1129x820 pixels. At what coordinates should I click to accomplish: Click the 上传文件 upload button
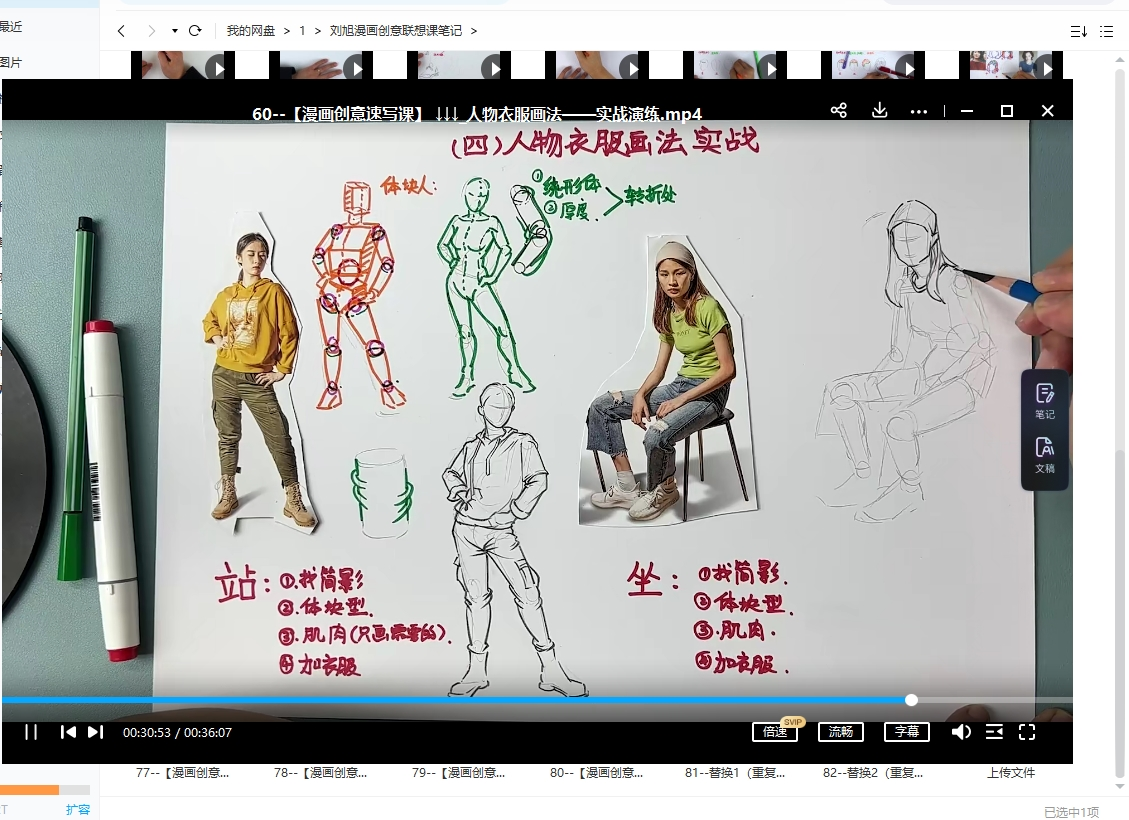(1009, 773)
